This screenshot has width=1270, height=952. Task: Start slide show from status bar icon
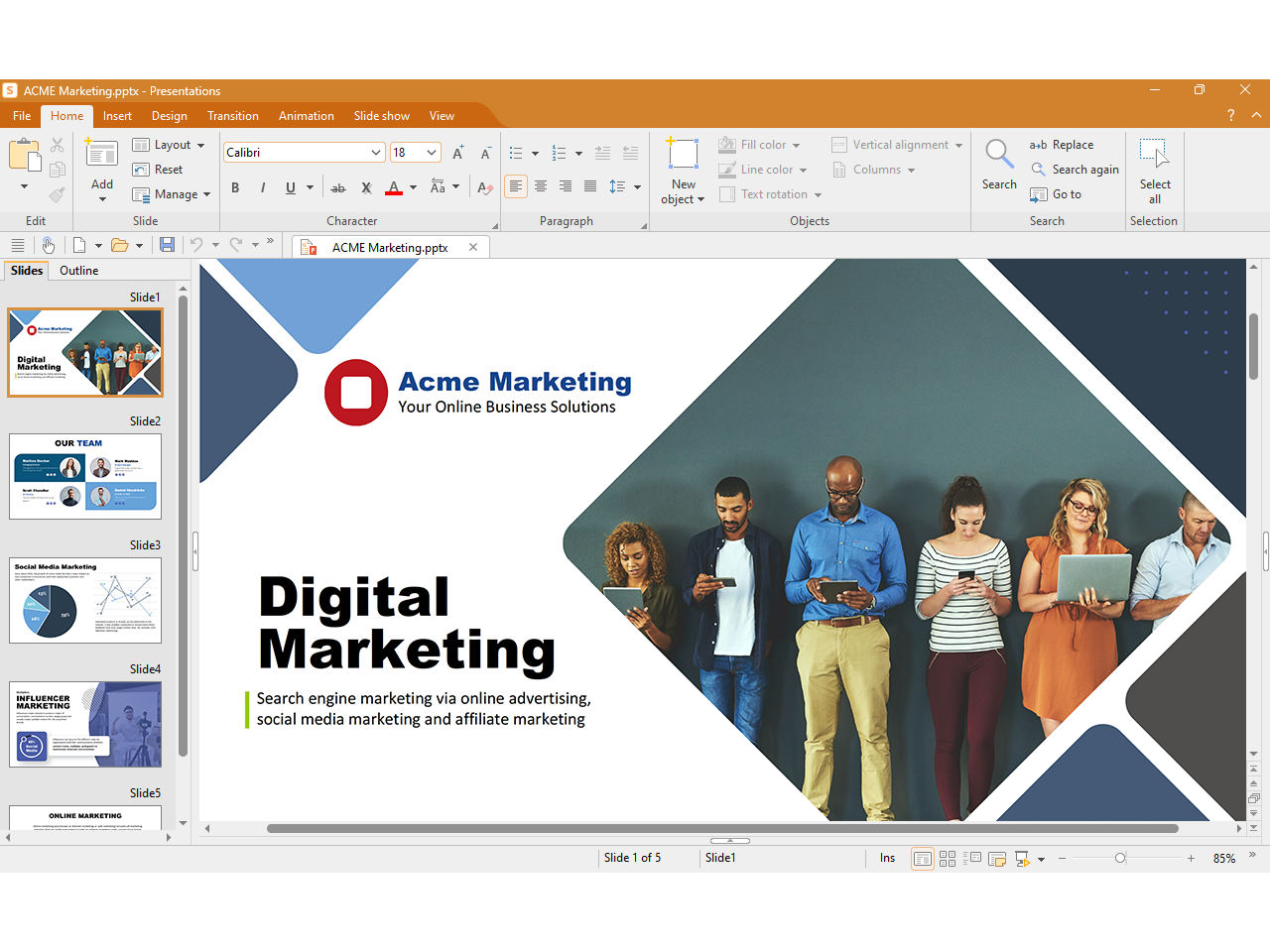[x=1022, y=859]
